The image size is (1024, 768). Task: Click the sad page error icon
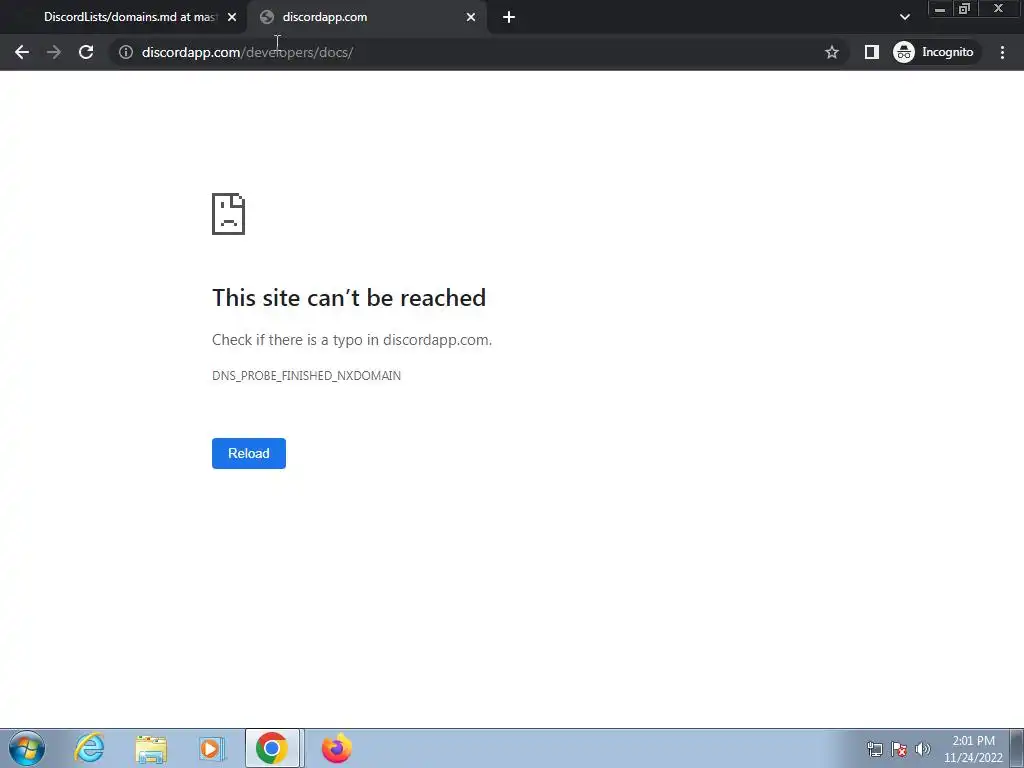tap(229, 214)
